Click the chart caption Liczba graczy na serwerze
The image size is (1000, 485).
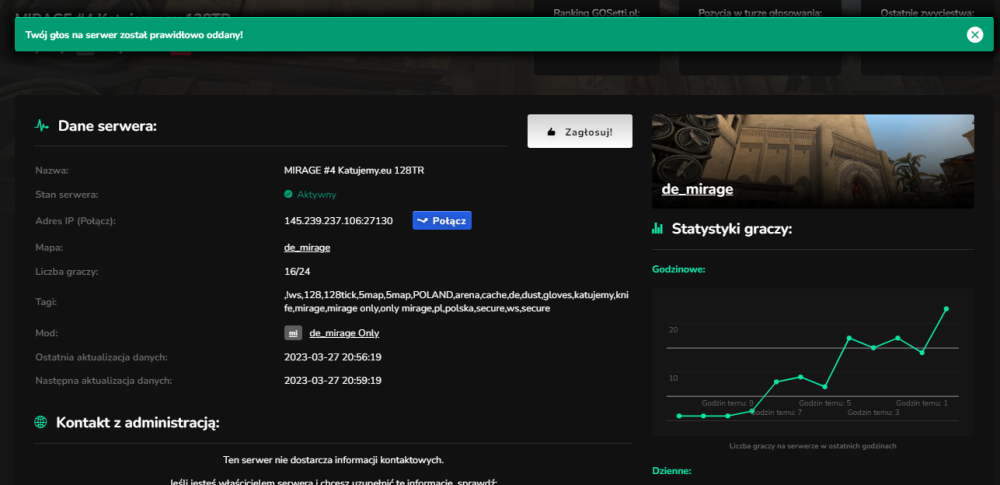813,446
